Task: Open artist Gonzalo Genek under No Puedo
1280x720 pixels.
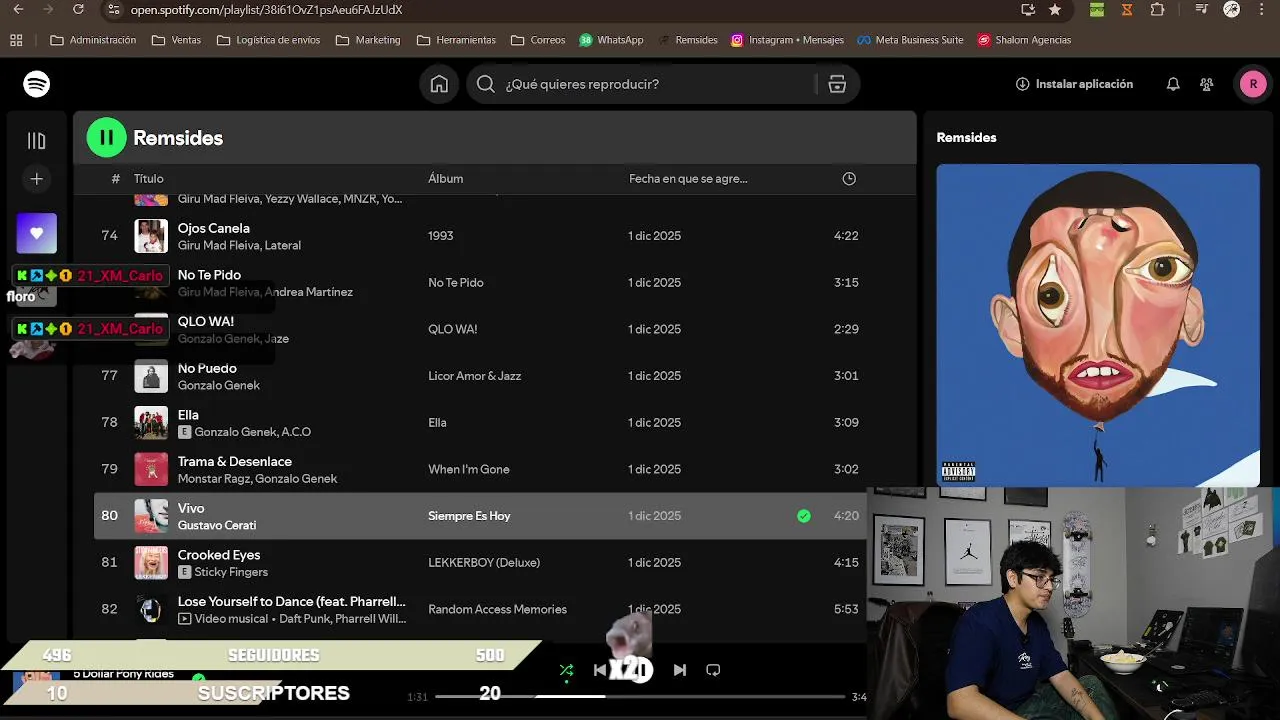Action: (219, 386)
